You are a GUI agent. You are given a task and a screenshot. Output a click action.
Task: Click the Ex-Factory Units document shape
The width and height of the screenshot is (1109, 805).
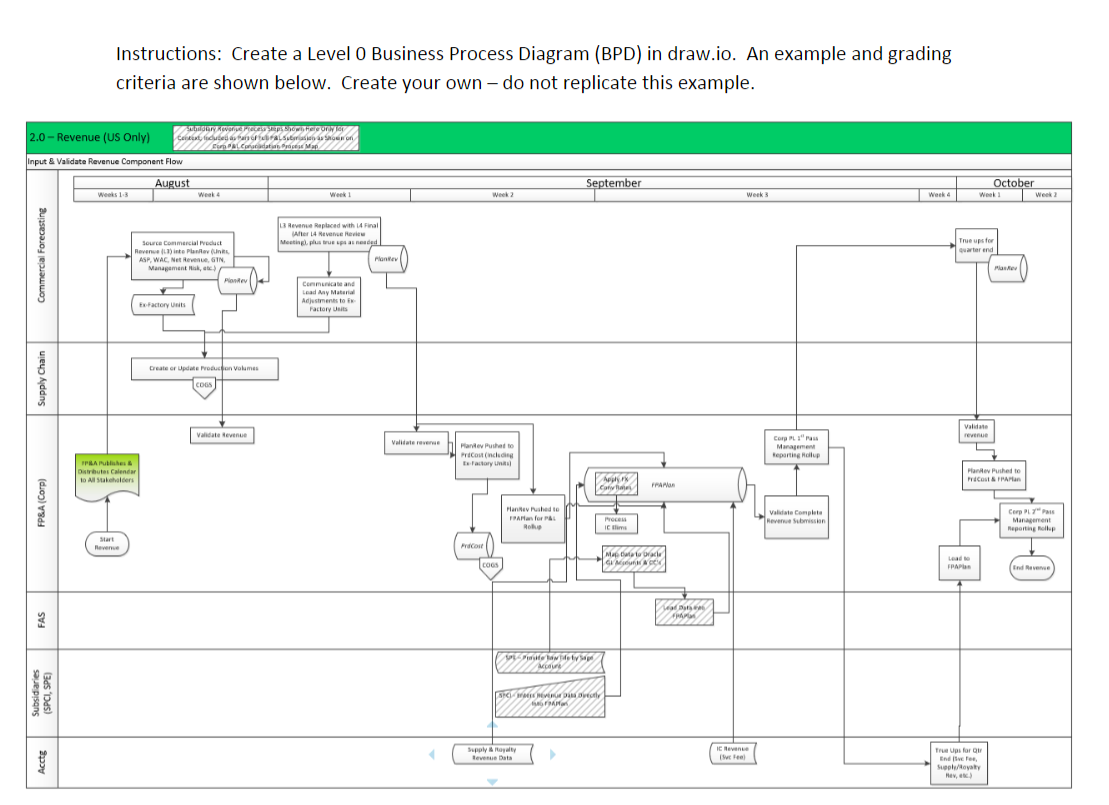click(x=163, y=304)
